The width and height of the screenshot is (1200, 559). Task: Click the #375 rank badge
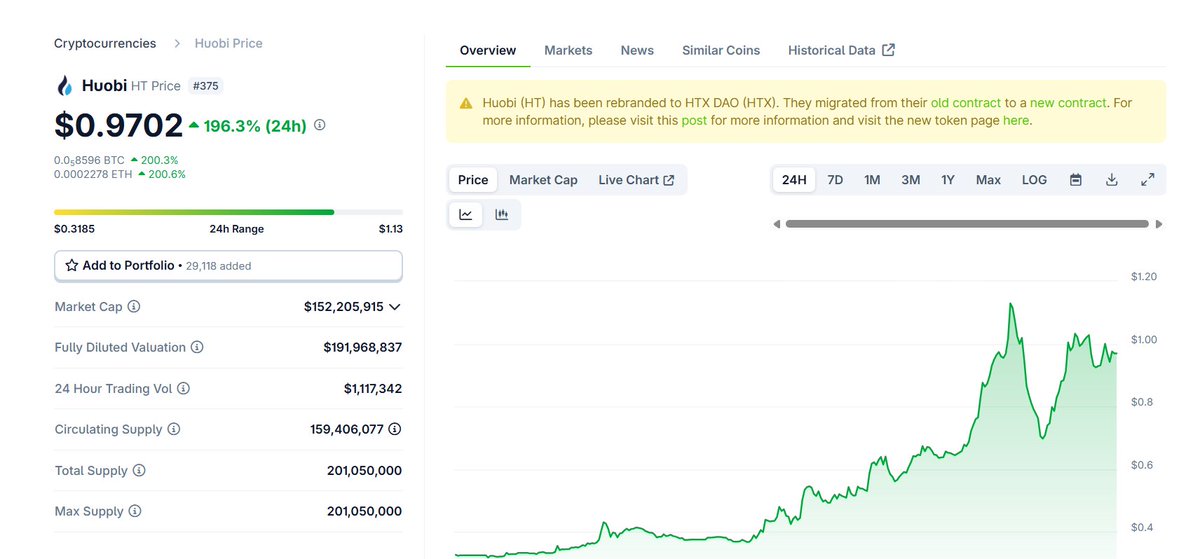pyautogui.click(x=205, y=86)
